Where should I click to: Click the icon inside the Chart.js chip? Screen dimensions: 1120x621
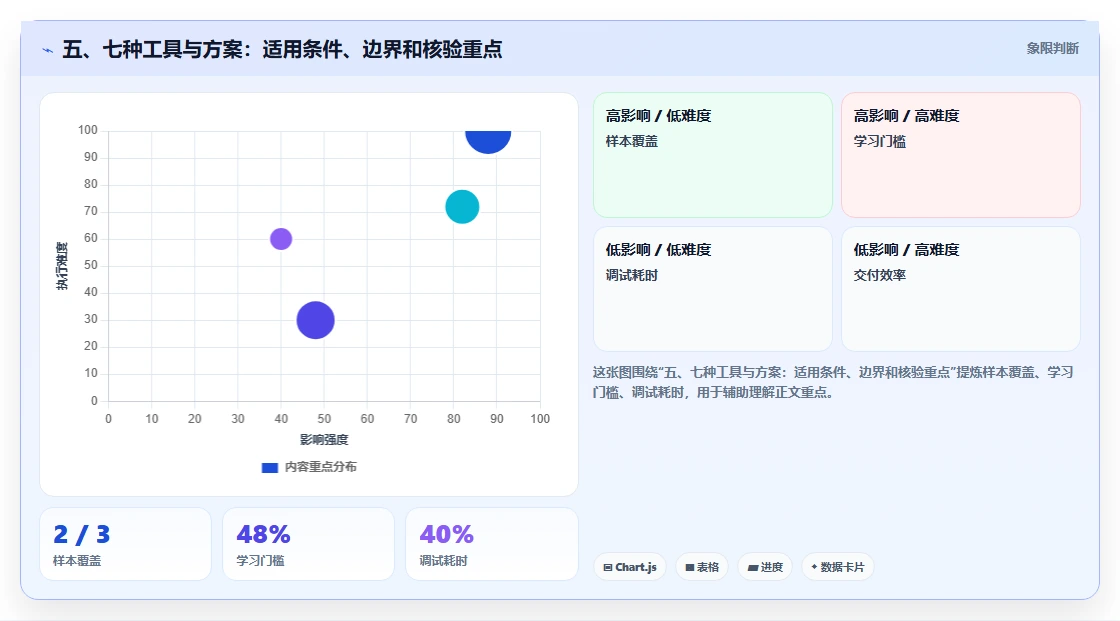(x=608, y=567)
